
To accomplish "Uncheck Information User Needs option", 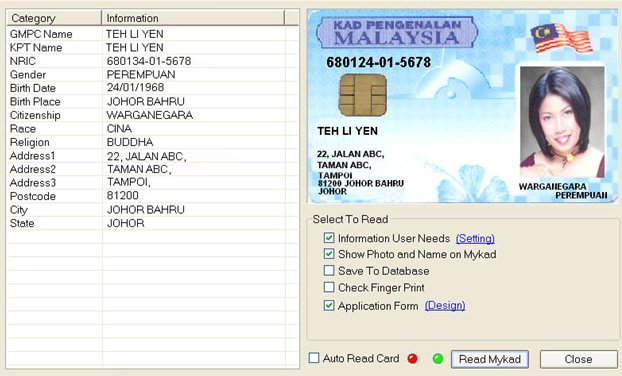I will pos(329,238).
